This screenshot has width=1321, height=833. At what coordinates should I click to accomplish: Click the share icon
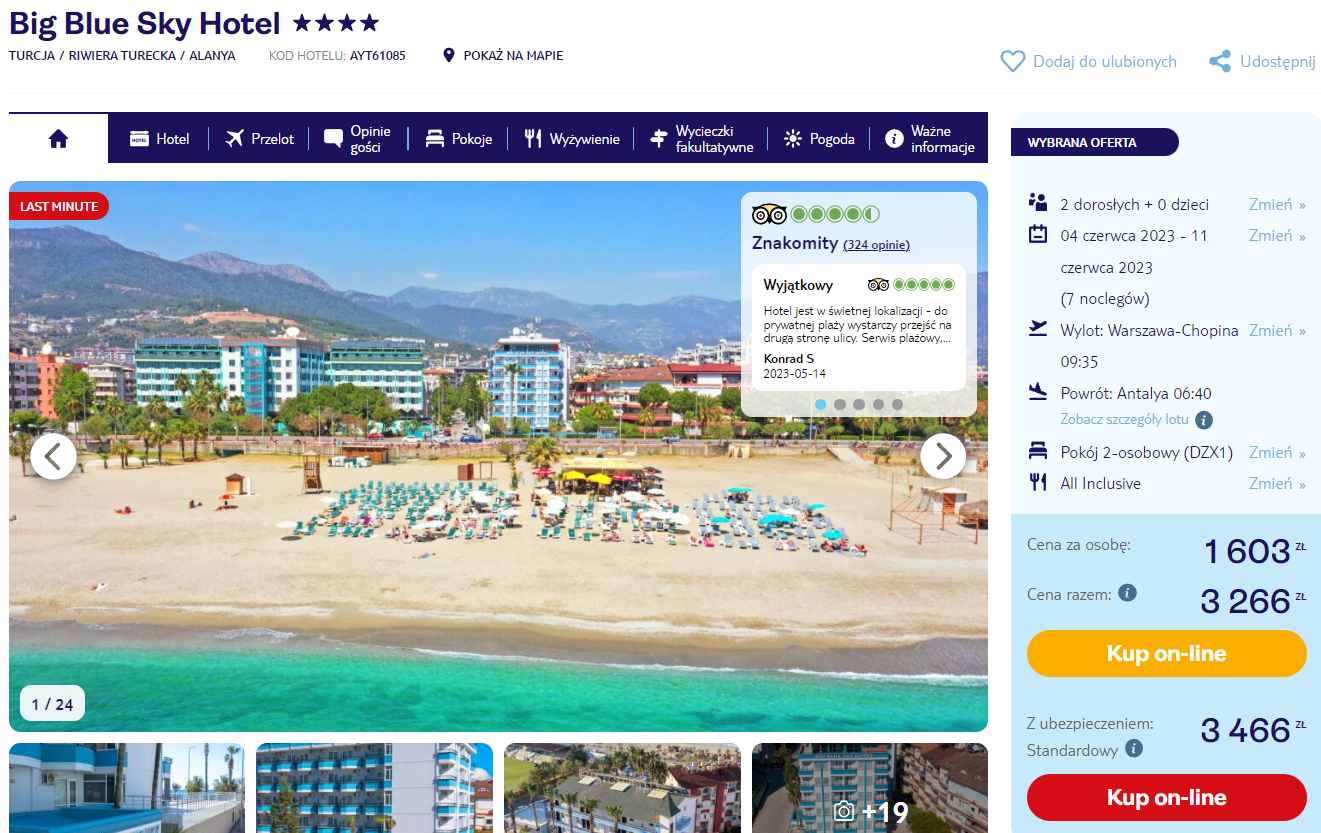click(x=1220, y=62)
